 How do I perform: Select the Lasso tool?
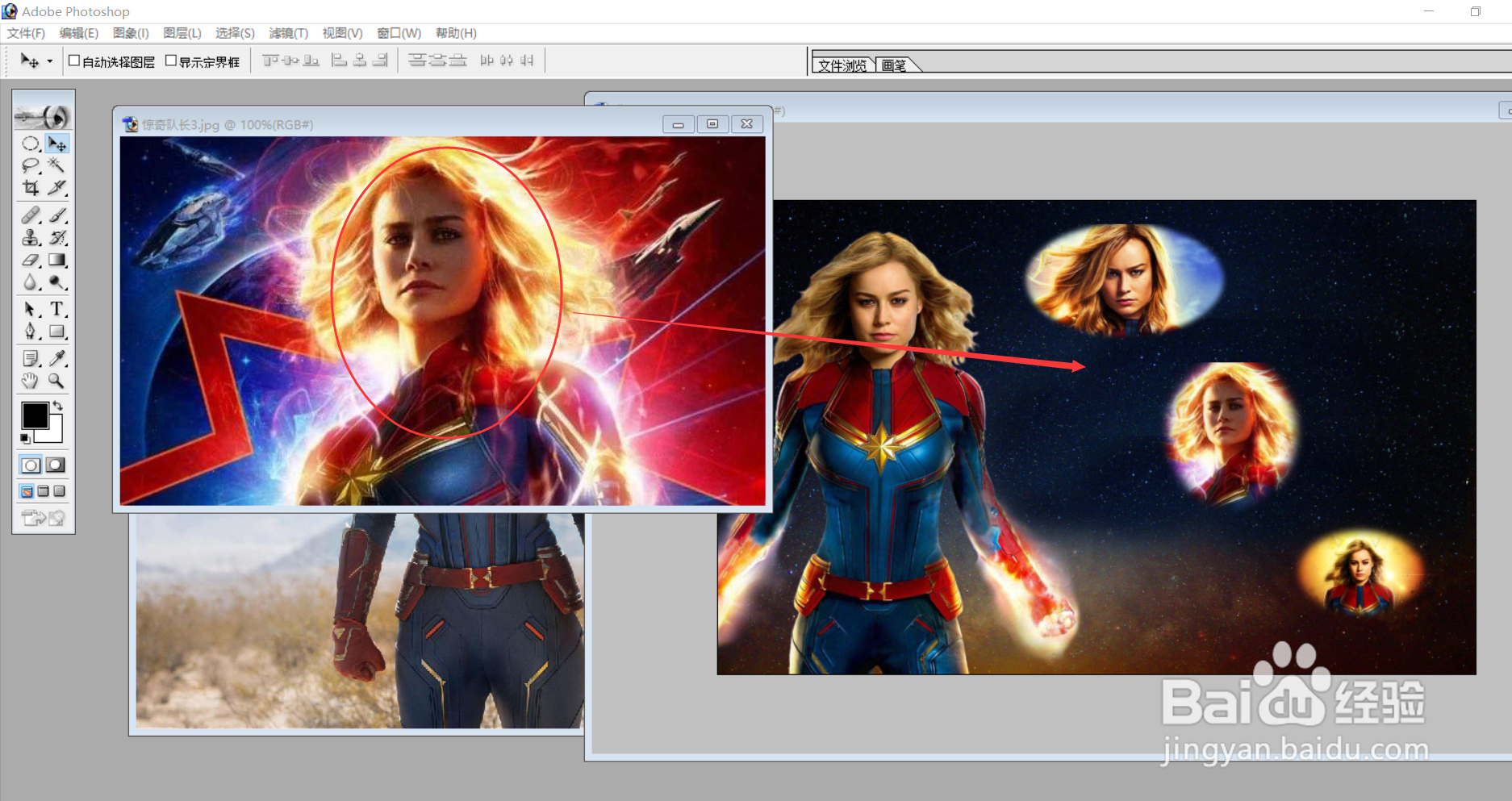tap(31, 165)
